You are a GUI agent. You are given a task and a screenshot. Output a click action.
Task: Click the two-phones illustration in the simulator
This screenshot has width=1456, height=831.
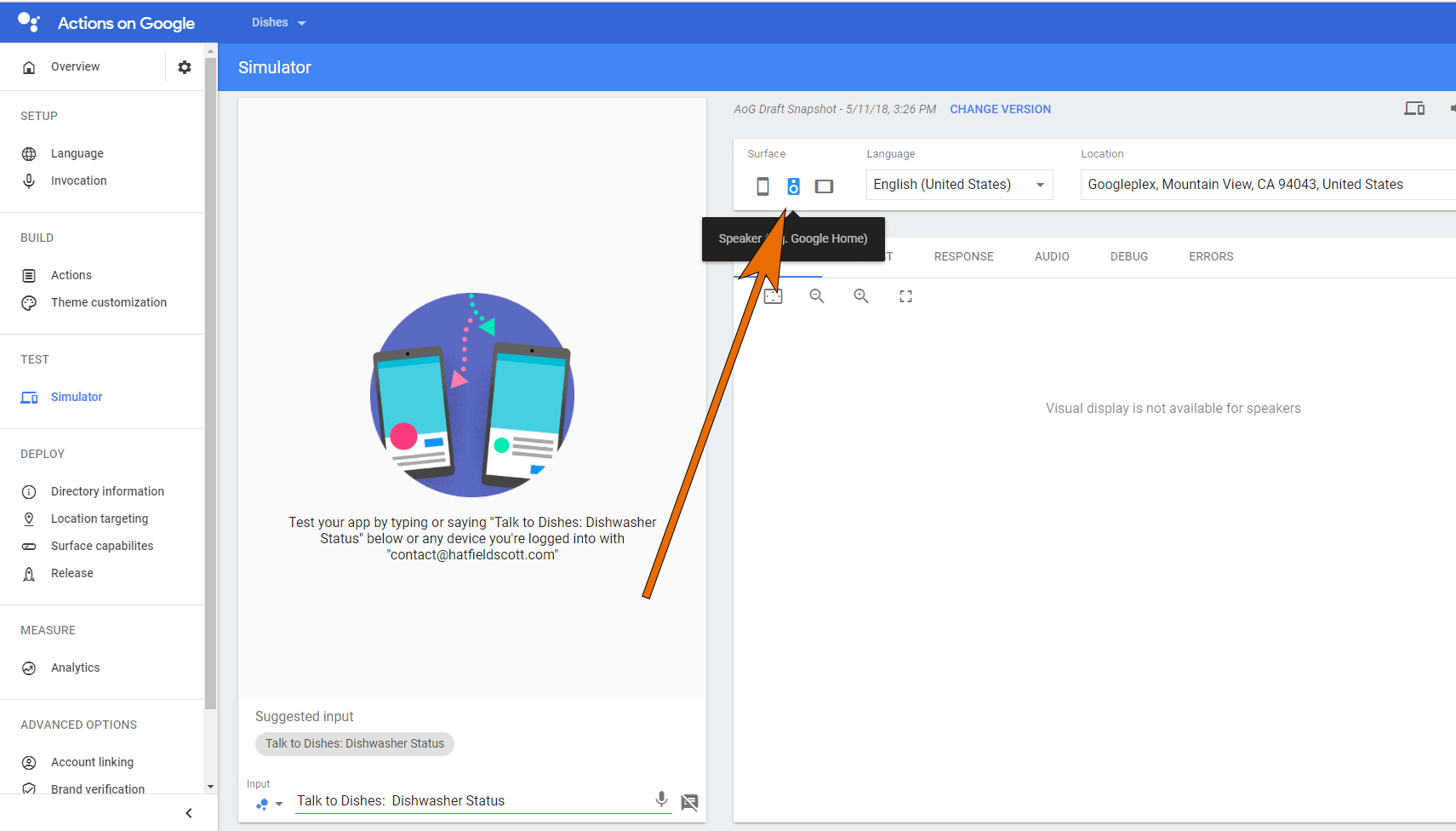[472, 395]
